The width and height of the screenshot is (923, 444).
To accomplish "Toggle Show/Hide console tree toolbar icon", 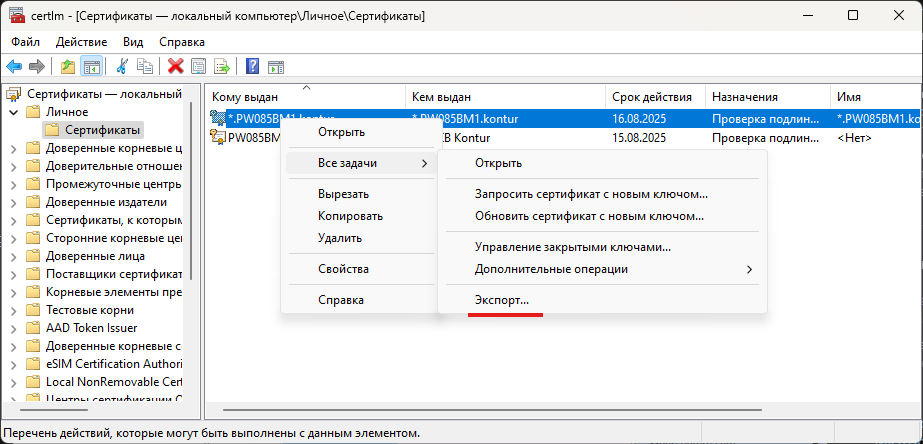I will (91, 66).
